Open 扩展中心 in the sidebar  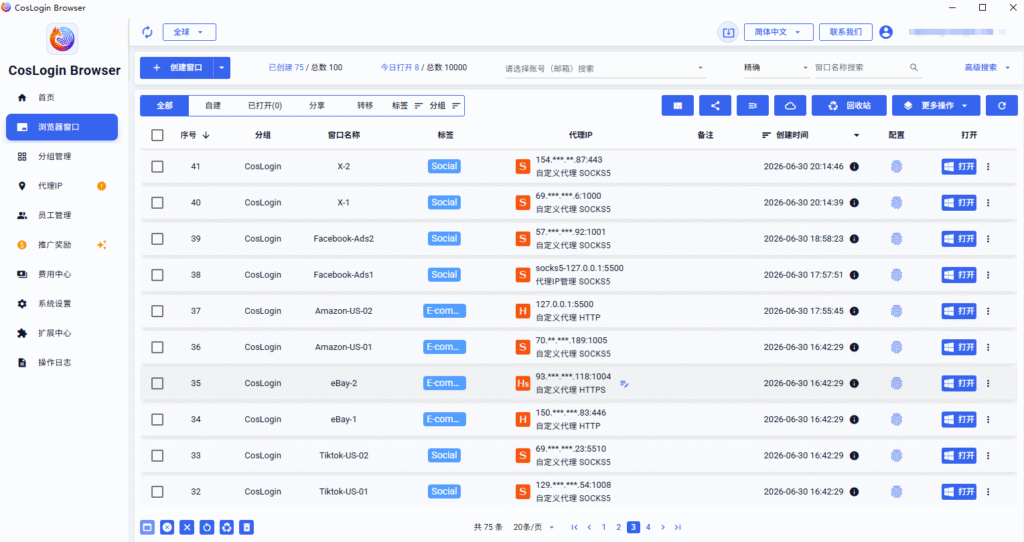point(62,333)
